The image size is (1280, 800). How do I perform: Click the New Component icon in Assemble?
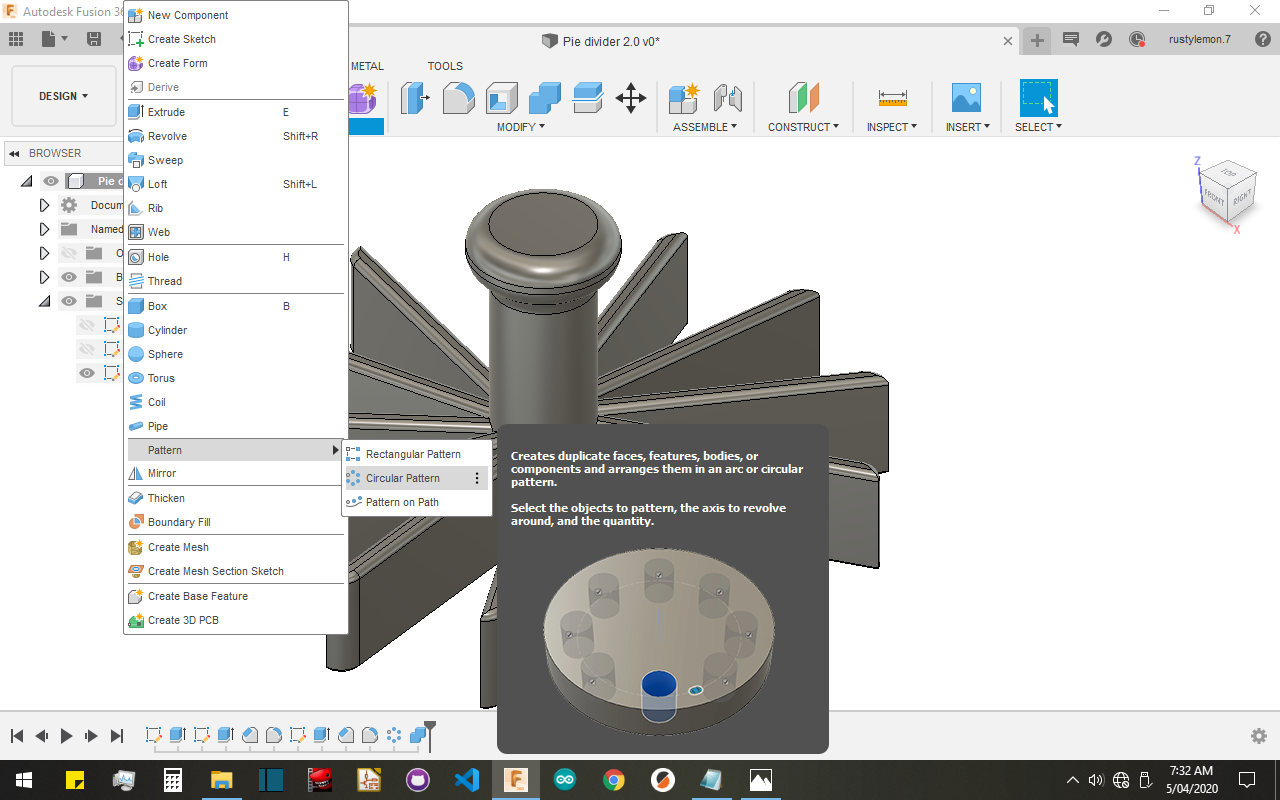(685, 98)
